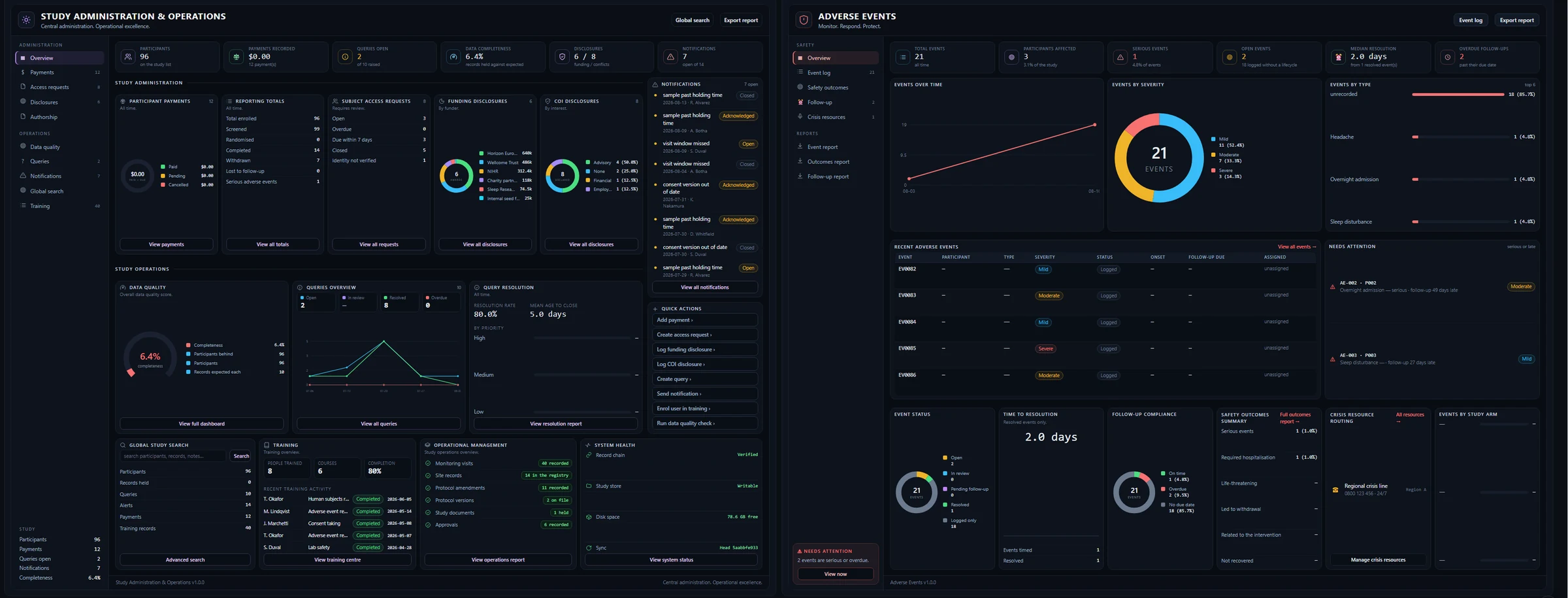
Task: Open the Full outcomes report link
Action: coord(1295,418)
